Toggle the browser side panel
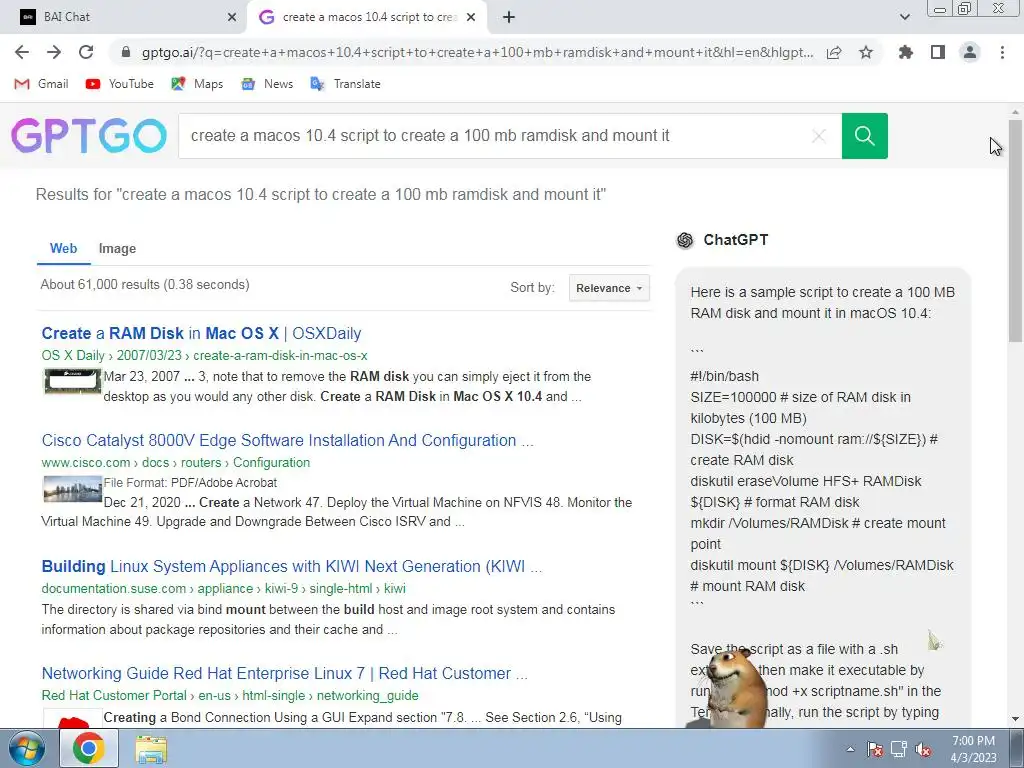The width and height of the screenshot is (1024, 768). pyautogui.click(x=938, y=52)
